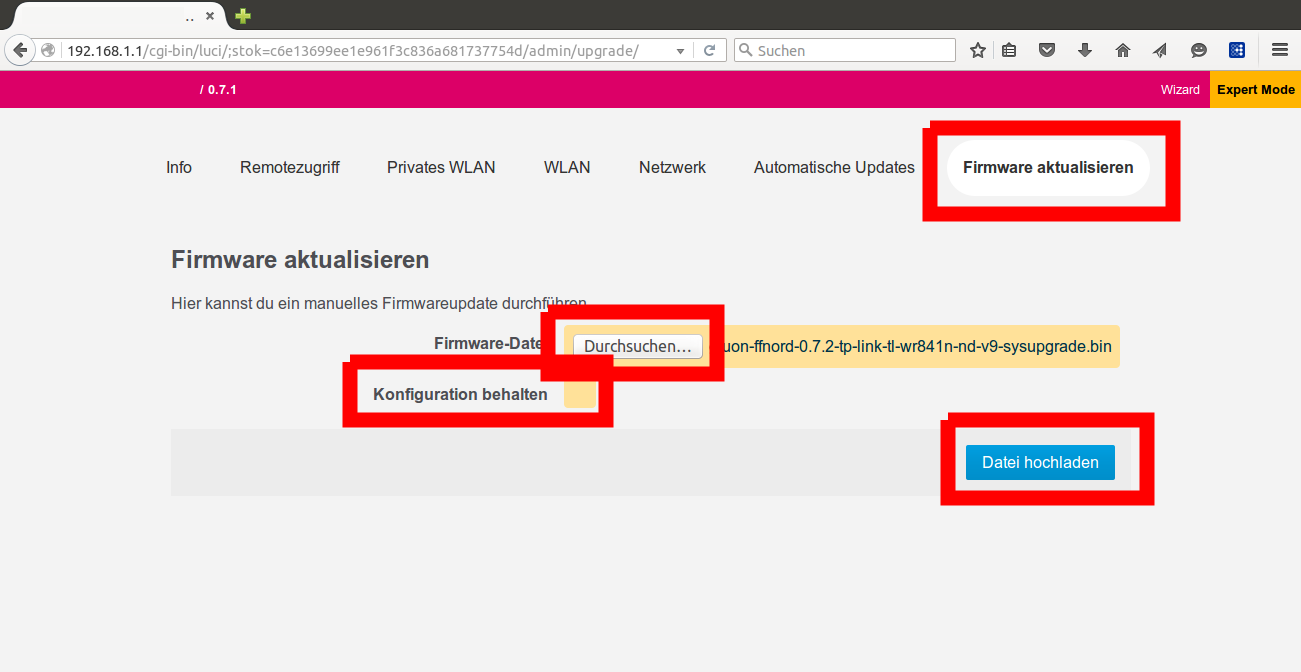Click Durchsuchen to choose firmware file

coord(637,347)
